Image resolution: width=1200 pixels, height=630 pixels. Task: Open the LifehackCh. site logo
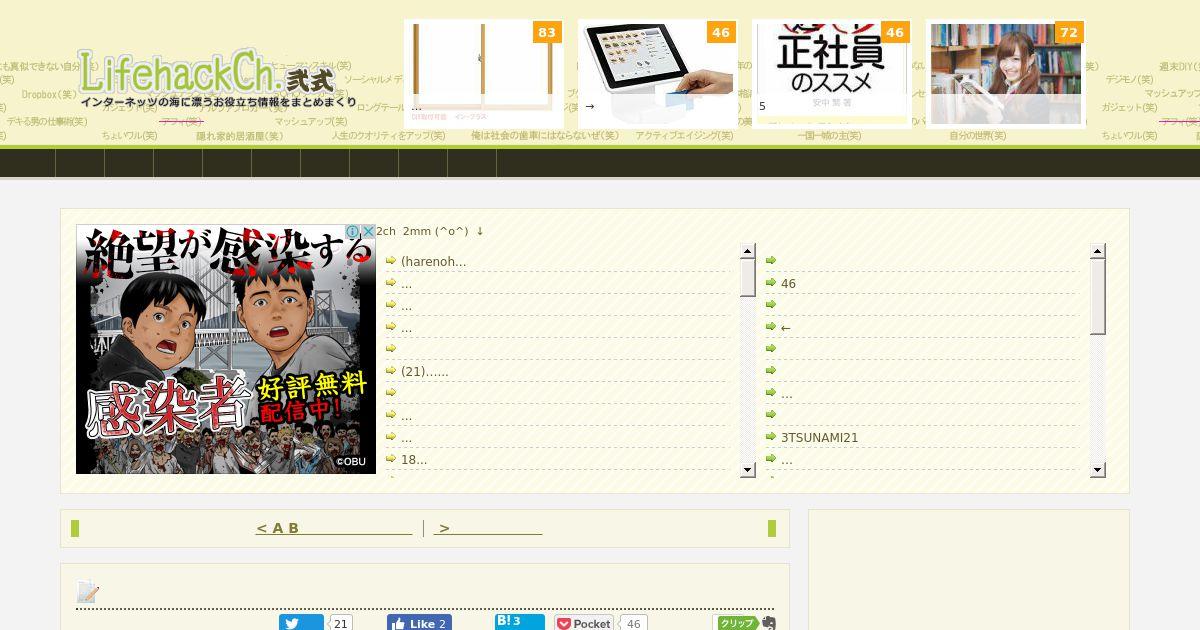click(217, 78)
